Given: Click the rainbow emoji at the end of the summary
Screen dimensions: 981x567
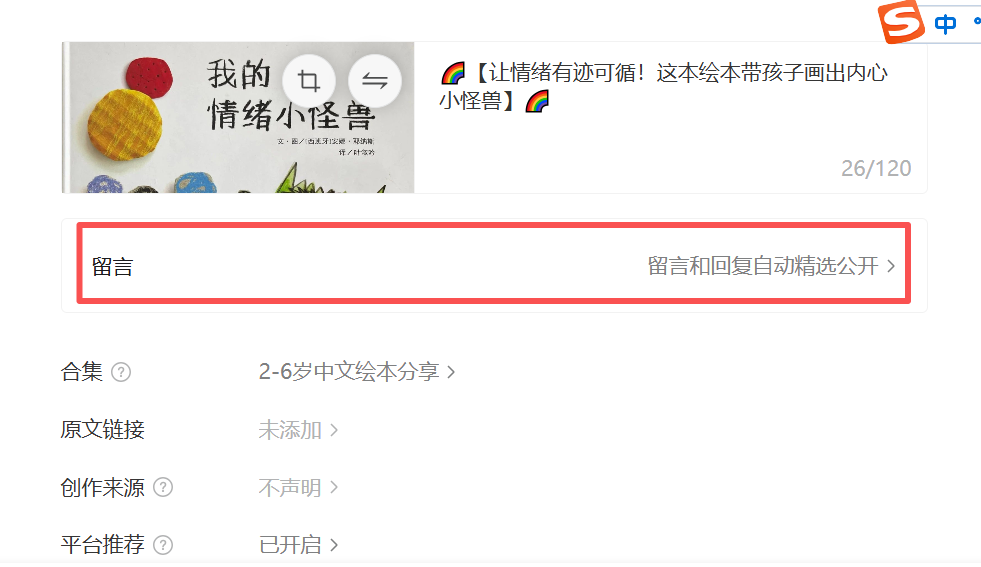Looking at the screenshot, I should click(x=537, y=101).
